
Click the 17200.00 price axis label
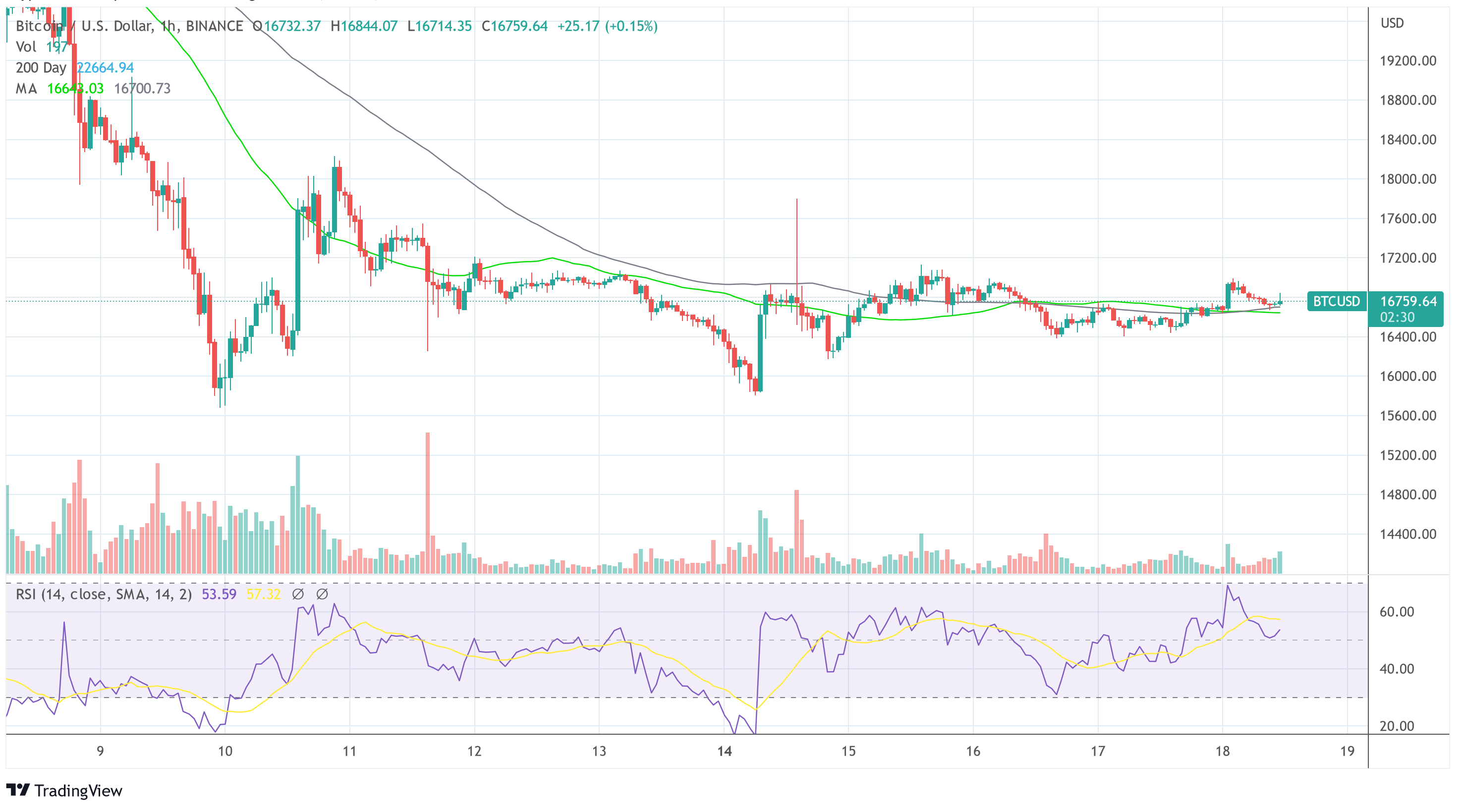[x=1408, y=258]
